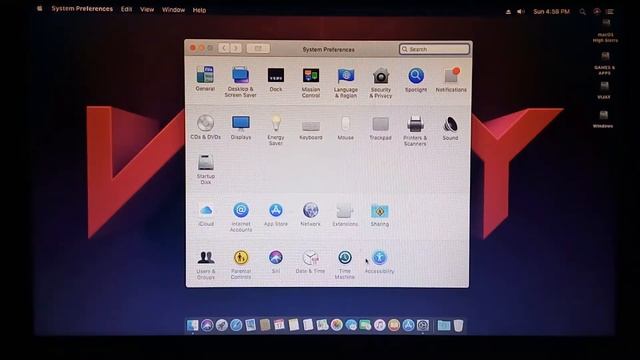
Task: Open the Startup Disk pane
Action: pyautogui.click(x=206, y=169)
